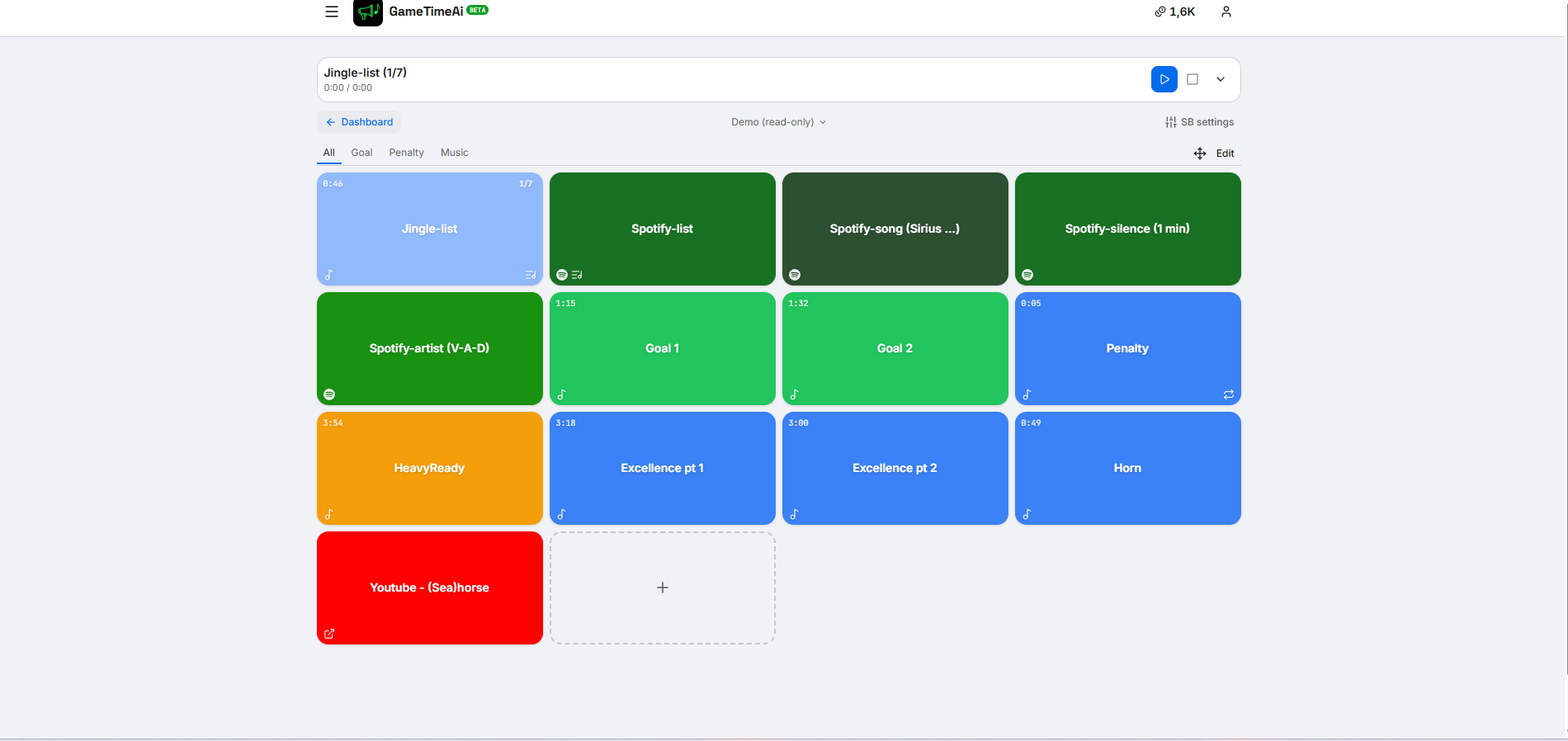Image resolution: width=1568 pixels, height=741 pixels.
Task: Play the Goal 1 sound pad
Action: [x=663, y=348]
